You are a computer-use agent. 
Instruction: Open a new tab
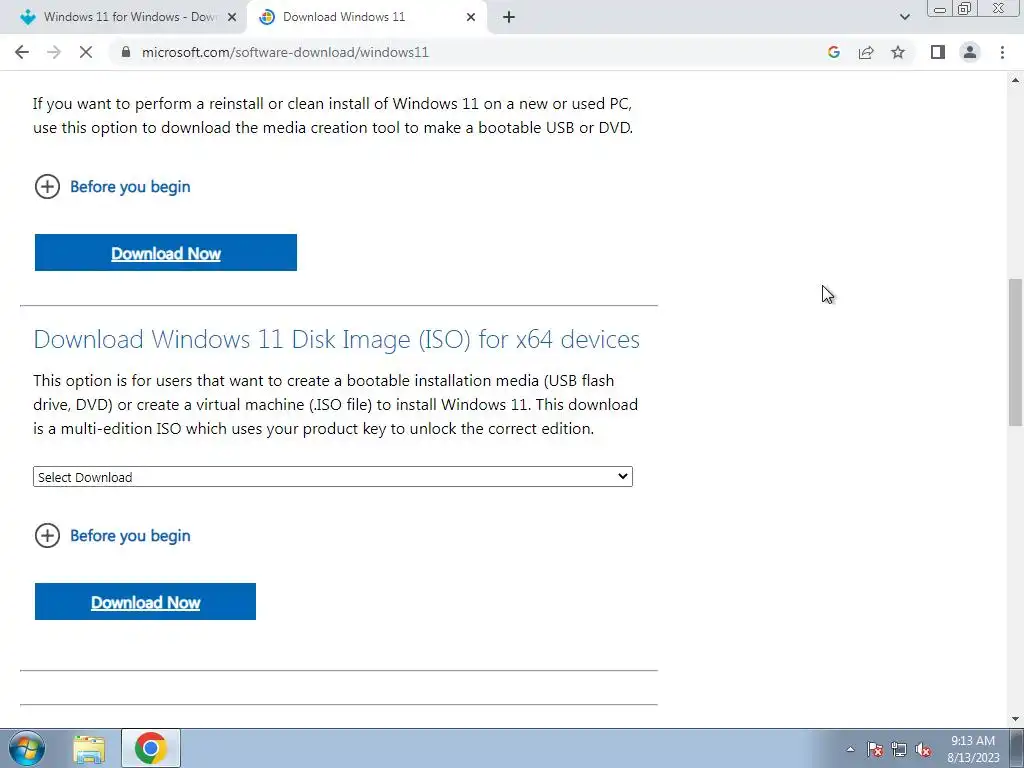coord(509,17)
